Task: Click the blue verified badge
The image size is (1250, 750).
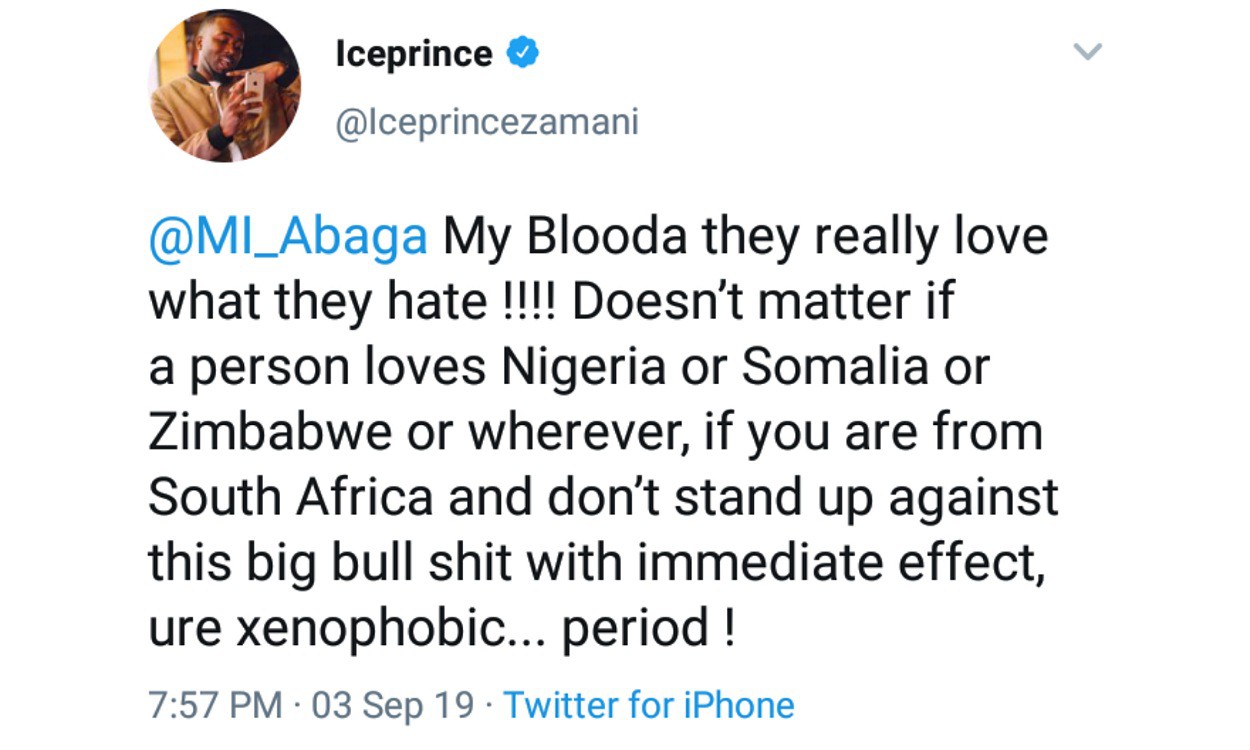Action: [523, 54]
